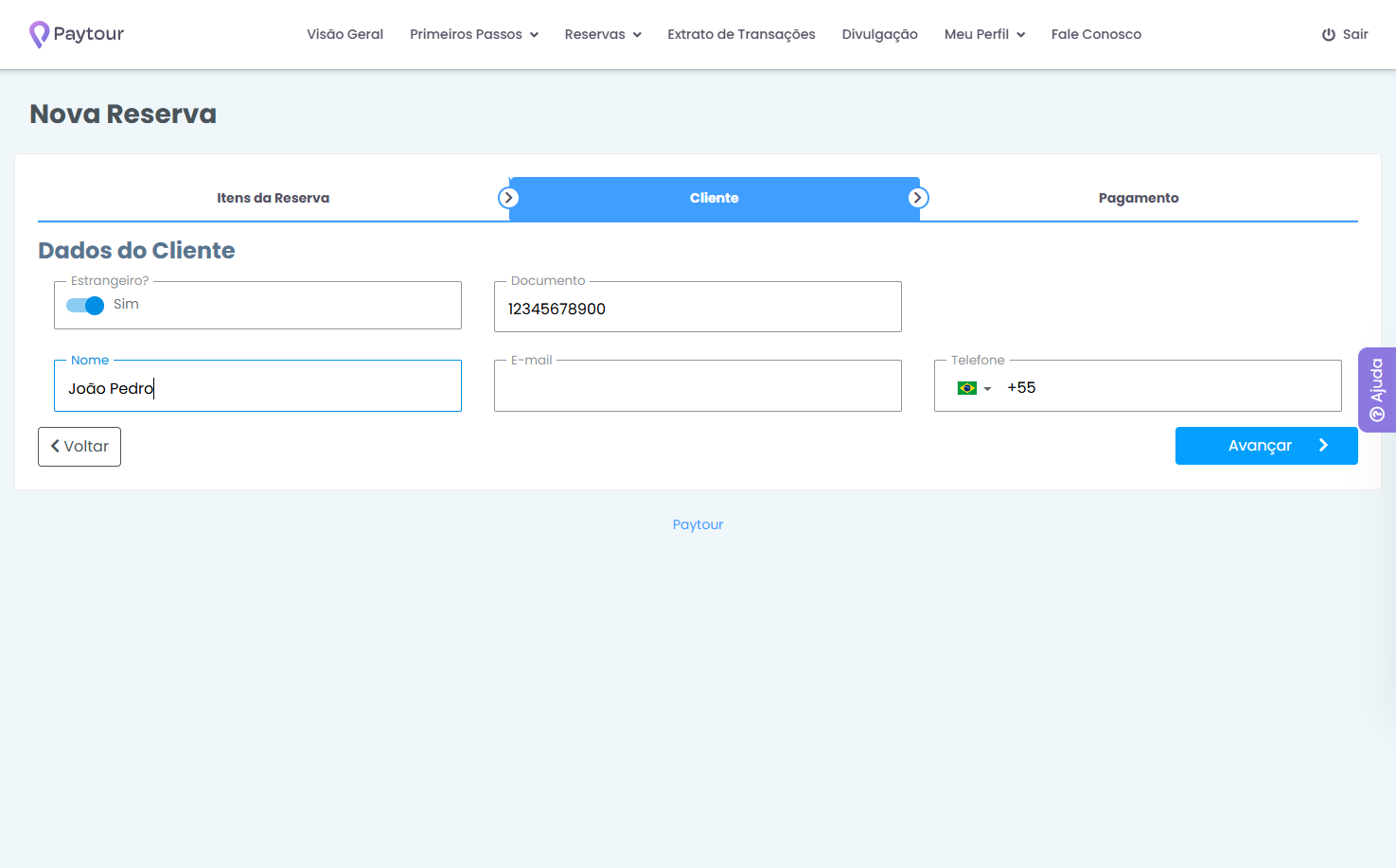Click Sair to log out
This screenshot has height=868, width=1396.
[x=1345, y=34]
